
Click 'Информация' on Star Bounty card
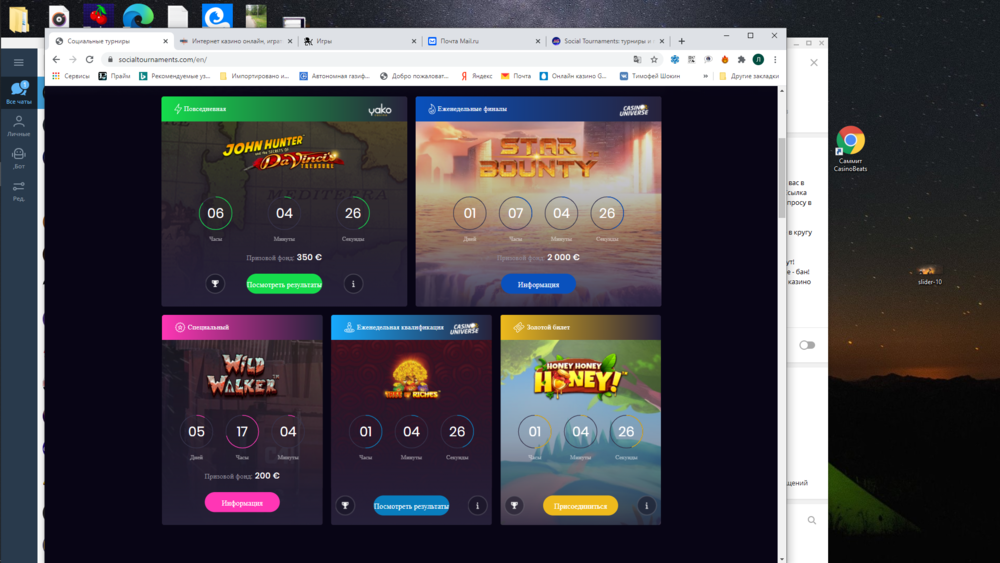pos(538,284)
